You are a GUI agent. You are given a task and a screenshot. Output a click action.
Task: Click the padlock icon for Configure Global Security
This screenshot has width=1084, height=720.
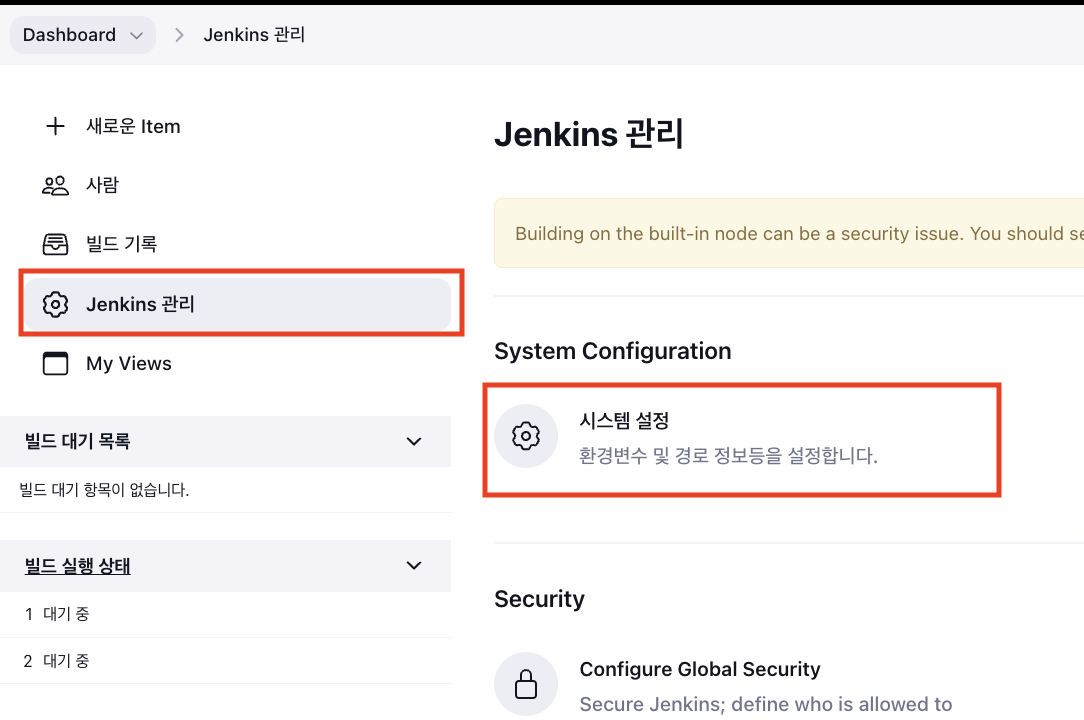[x=526, y=684]
